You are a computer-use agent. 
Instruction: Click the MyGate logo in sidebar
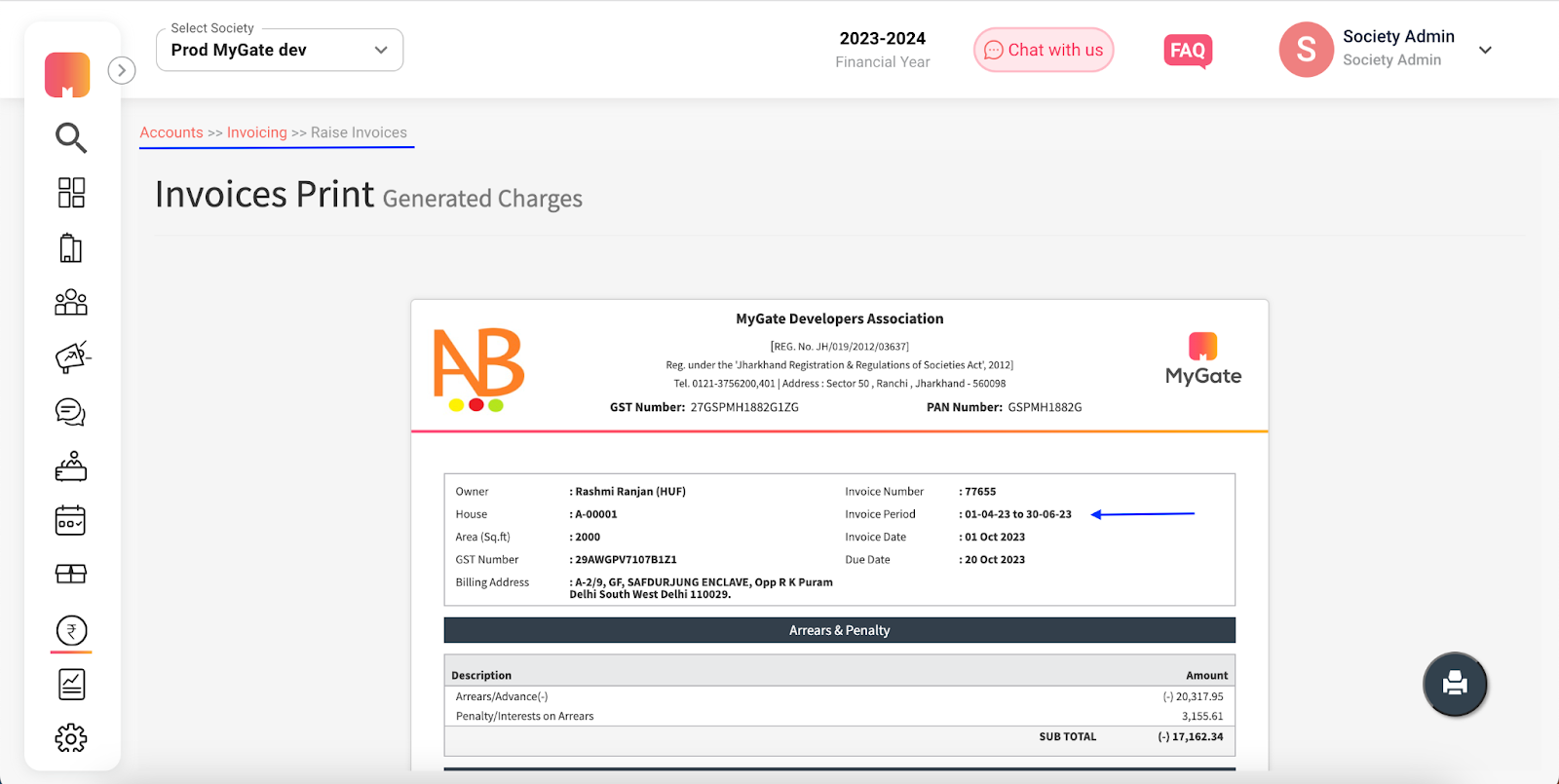pyautogui.click(x=67, y=75)
